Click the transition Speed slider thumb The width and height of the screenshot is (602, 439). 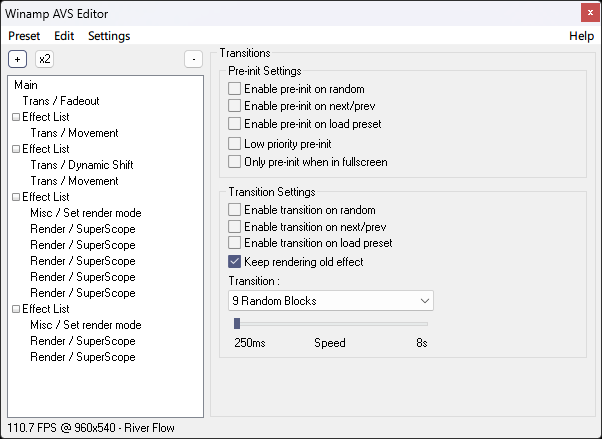point(237,323)
